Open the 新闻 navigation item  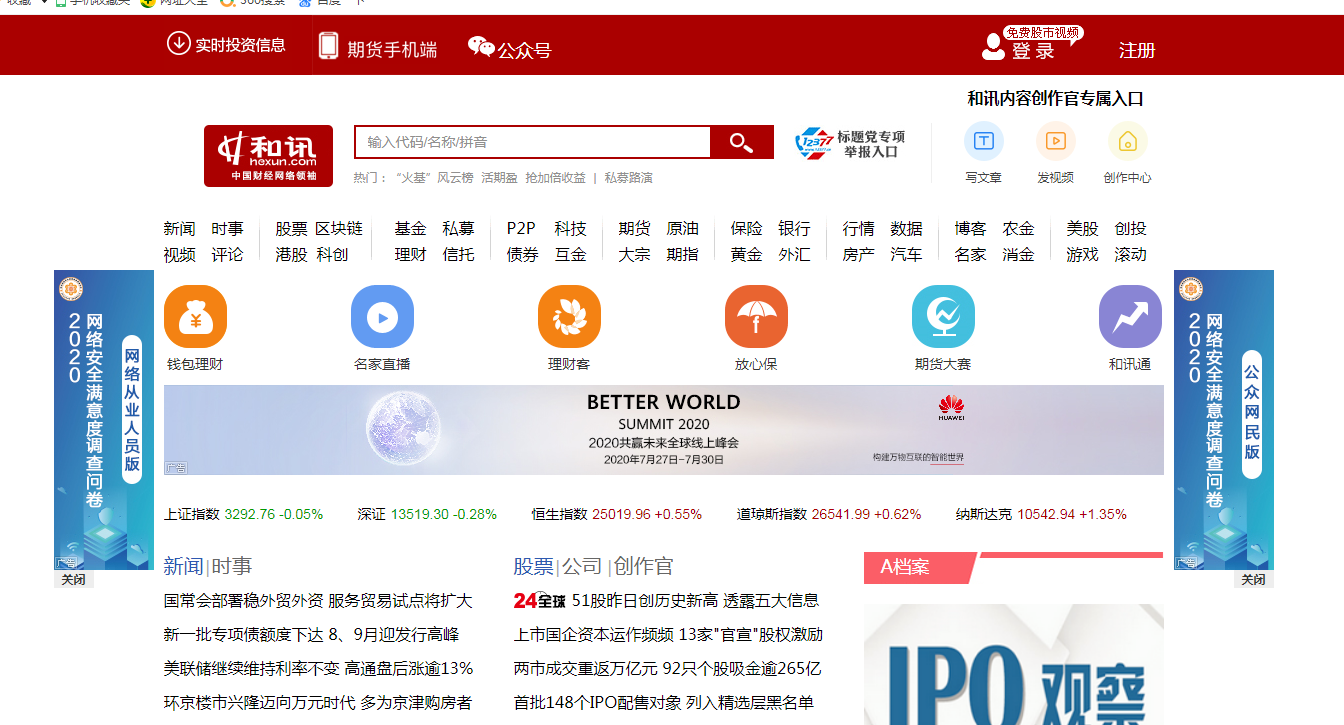coord(180,229)
